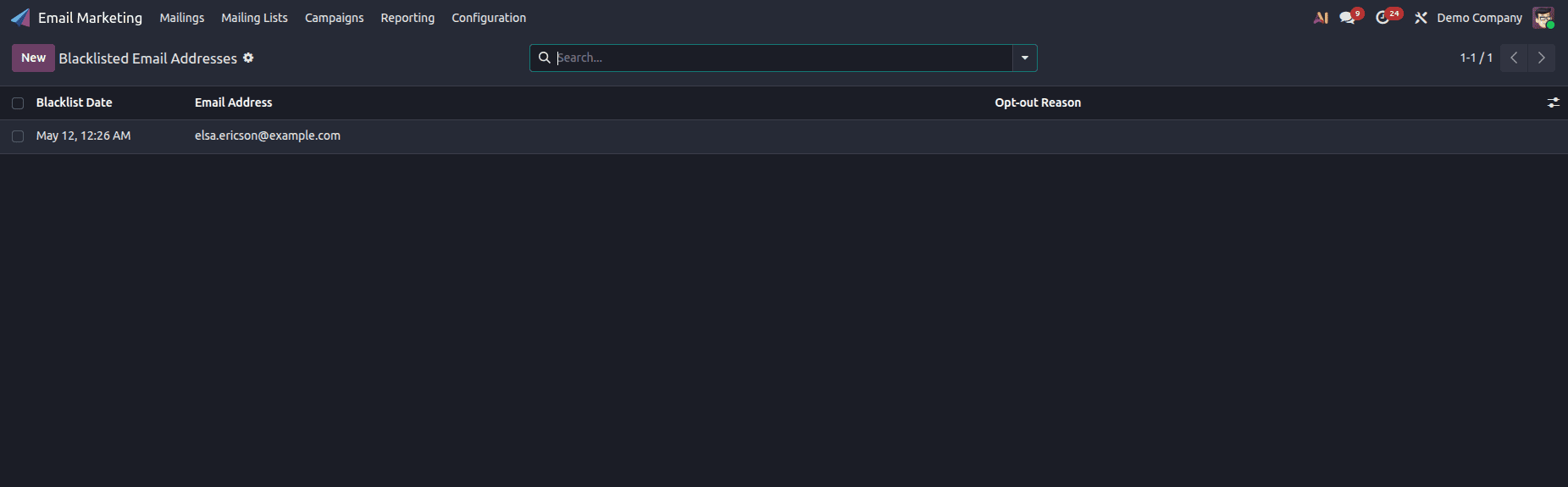This screenshot has width=1568, height=487.
Task: Open the user avatar menu
Action: pyautogui.click(x=1543, y=18)
